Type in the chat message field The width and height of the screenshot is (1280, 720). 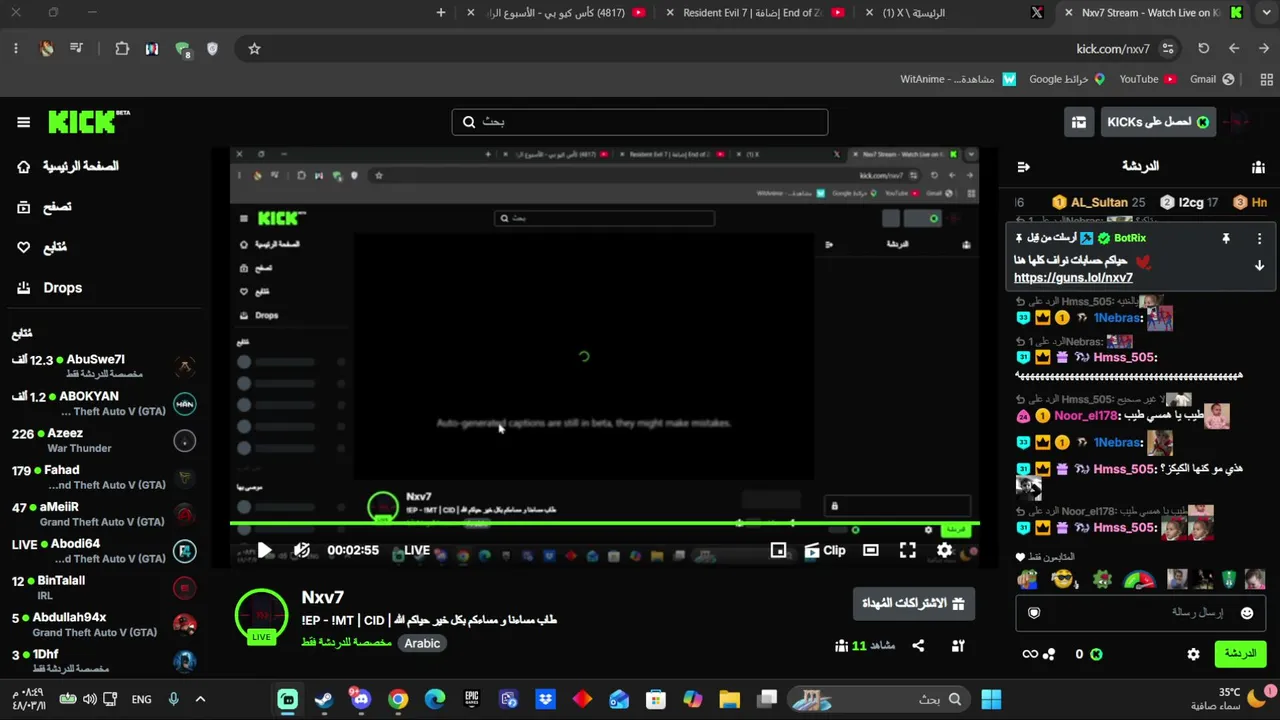coord(1140,613)
